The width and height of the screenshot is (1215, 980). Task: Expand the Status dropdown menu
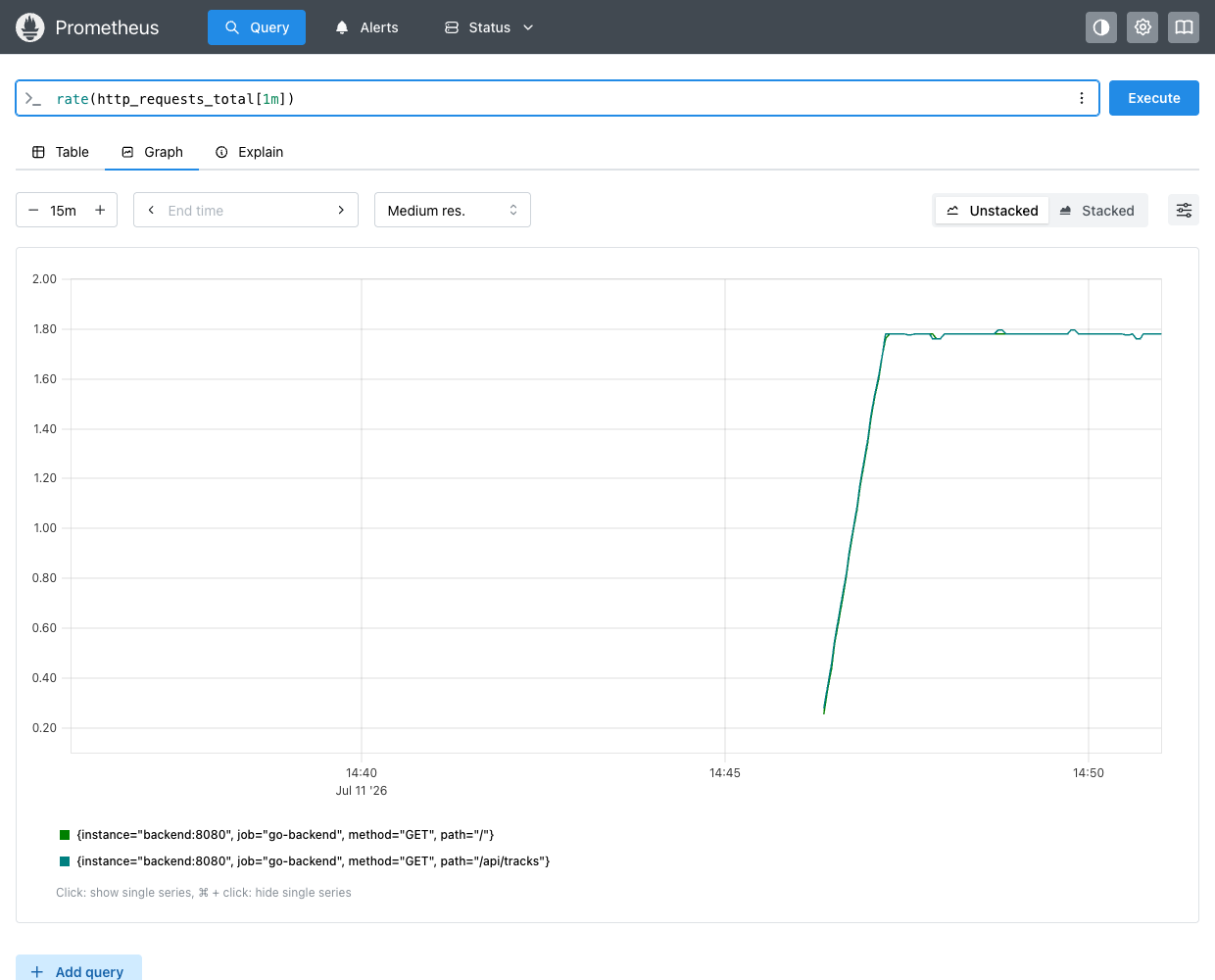(489, 27)
